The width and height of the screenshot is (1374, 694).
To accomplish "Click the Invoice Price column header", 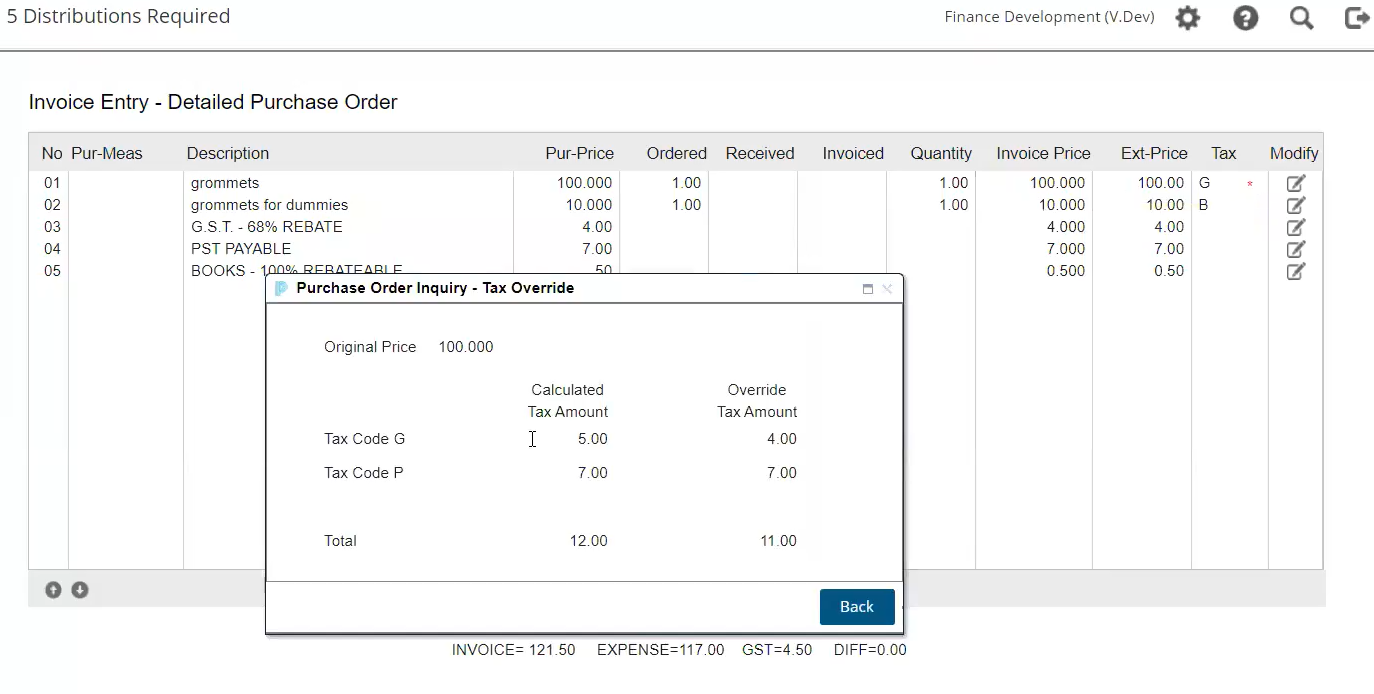I will (1042, 153).
